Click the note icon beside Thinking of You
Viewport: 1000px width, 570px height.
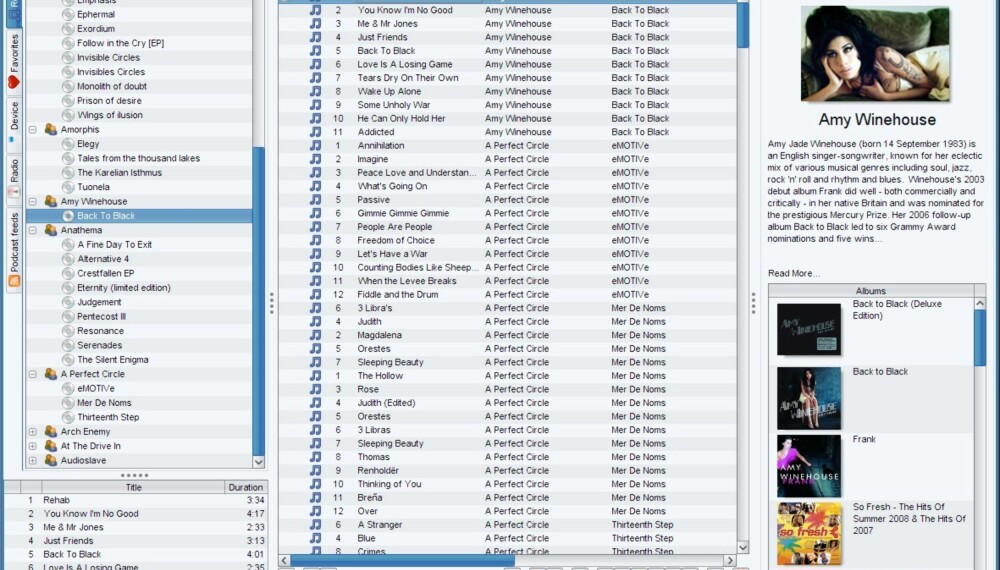pyautogui.click(x=316, y=484)
